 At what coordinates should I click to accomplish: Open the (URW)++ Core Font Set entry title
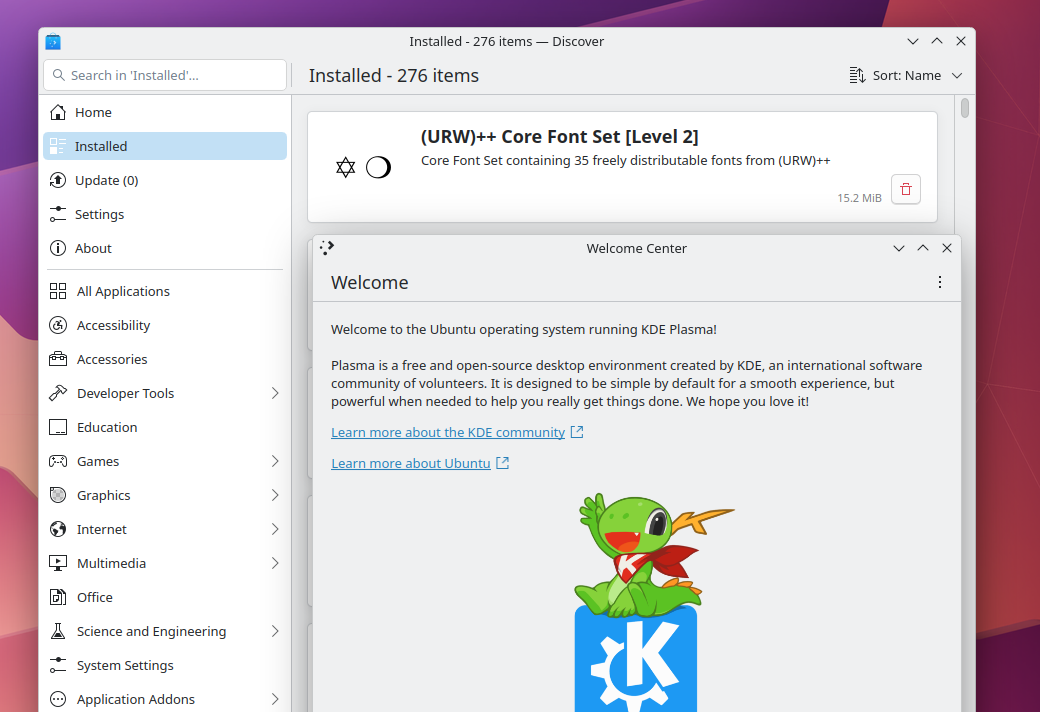559,137
